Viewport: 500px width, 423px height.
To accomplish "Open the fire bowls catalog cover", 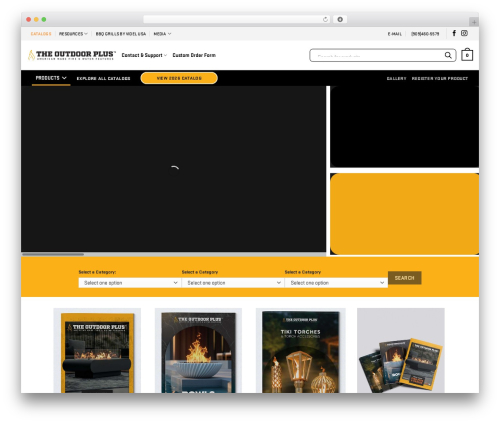I will [198, 351].
